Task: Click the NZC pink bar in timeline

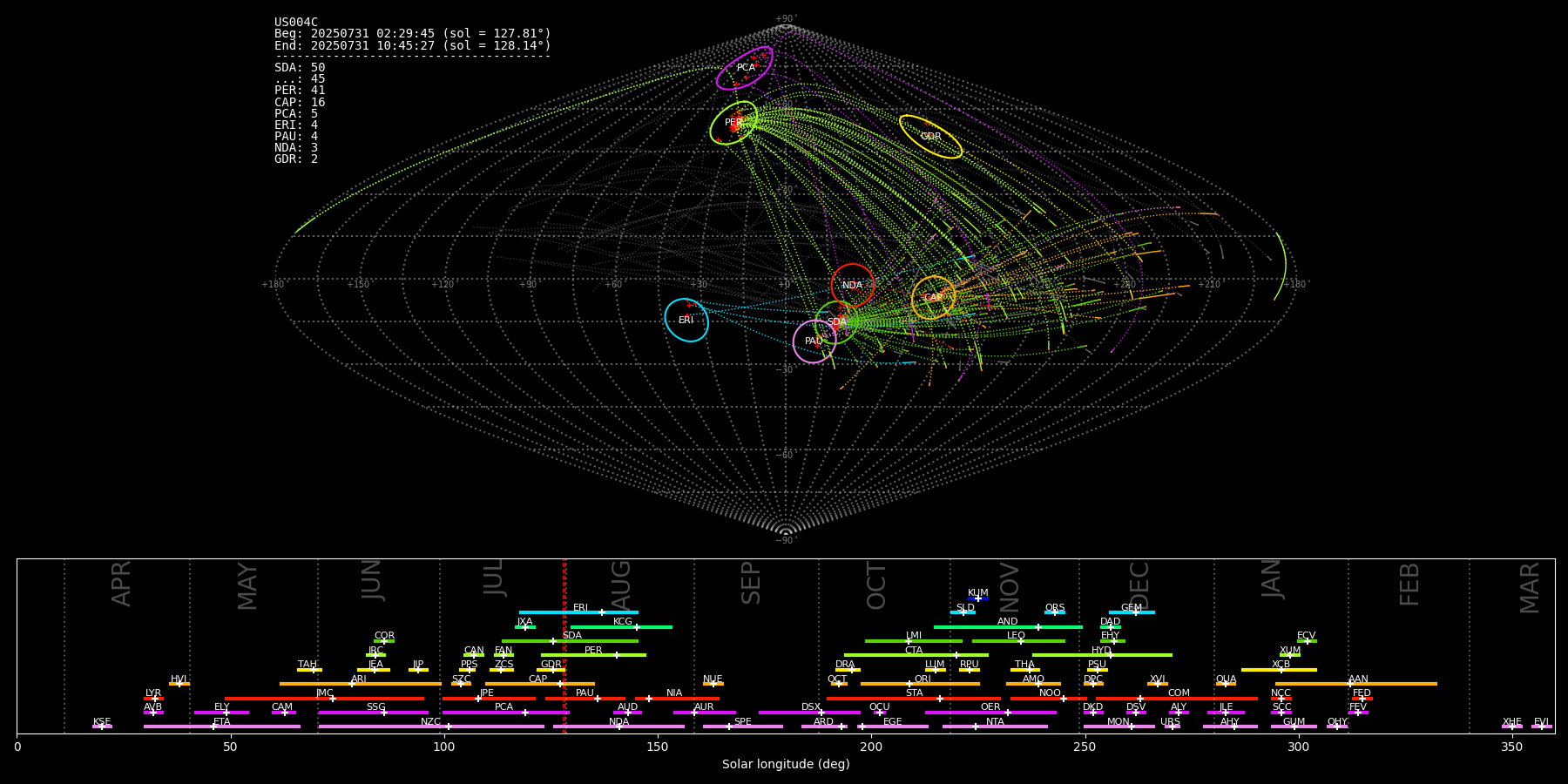Action: [x=431, y=727]
